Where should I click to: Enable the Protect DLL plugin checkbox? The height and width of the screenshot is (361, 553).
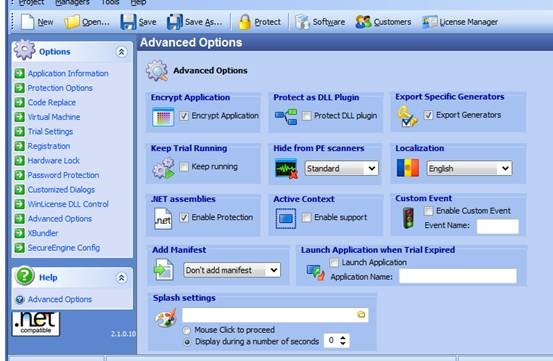[306, 116]
